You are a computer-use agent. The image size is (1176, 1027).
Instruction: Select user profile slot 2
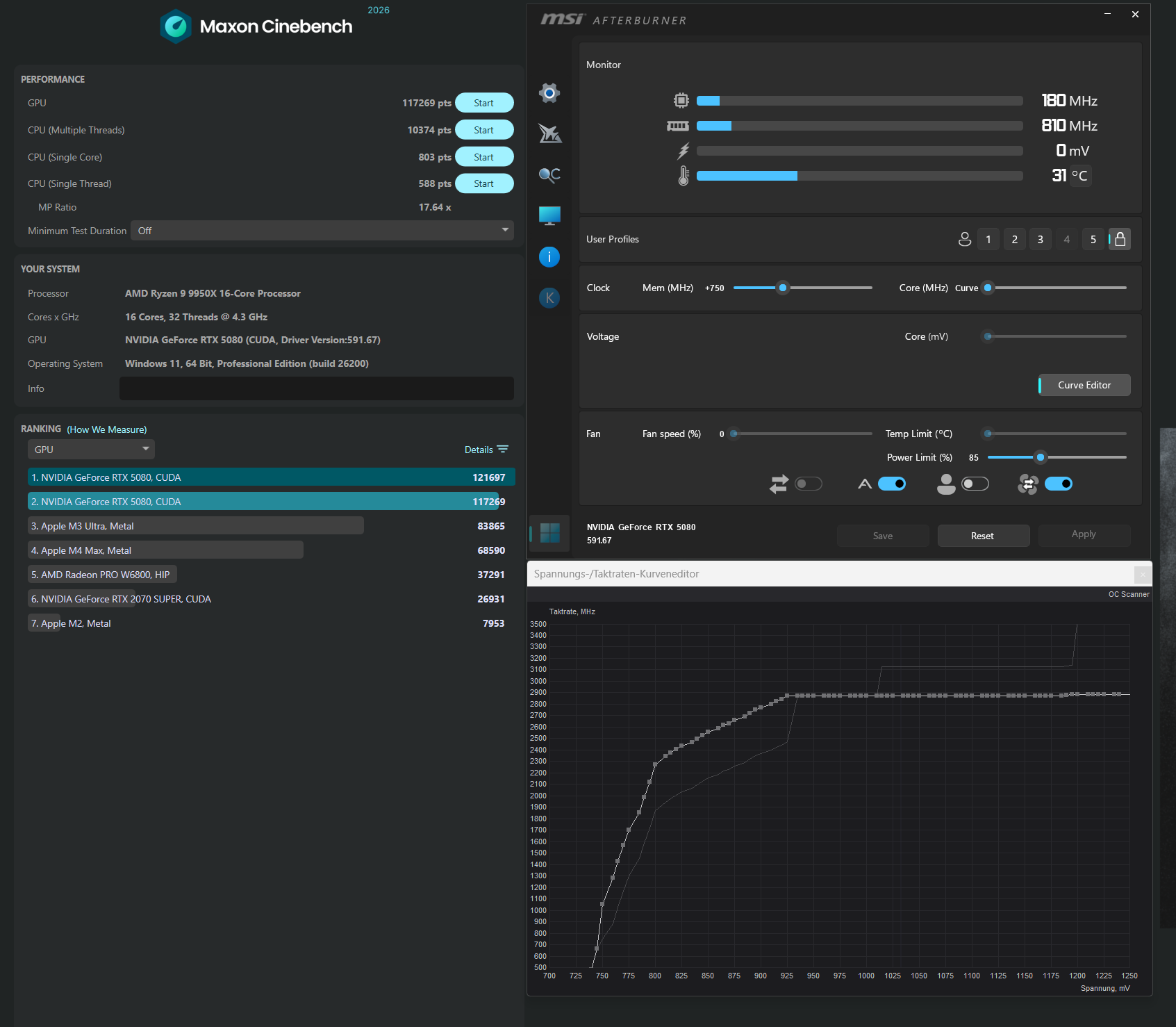1015,239
